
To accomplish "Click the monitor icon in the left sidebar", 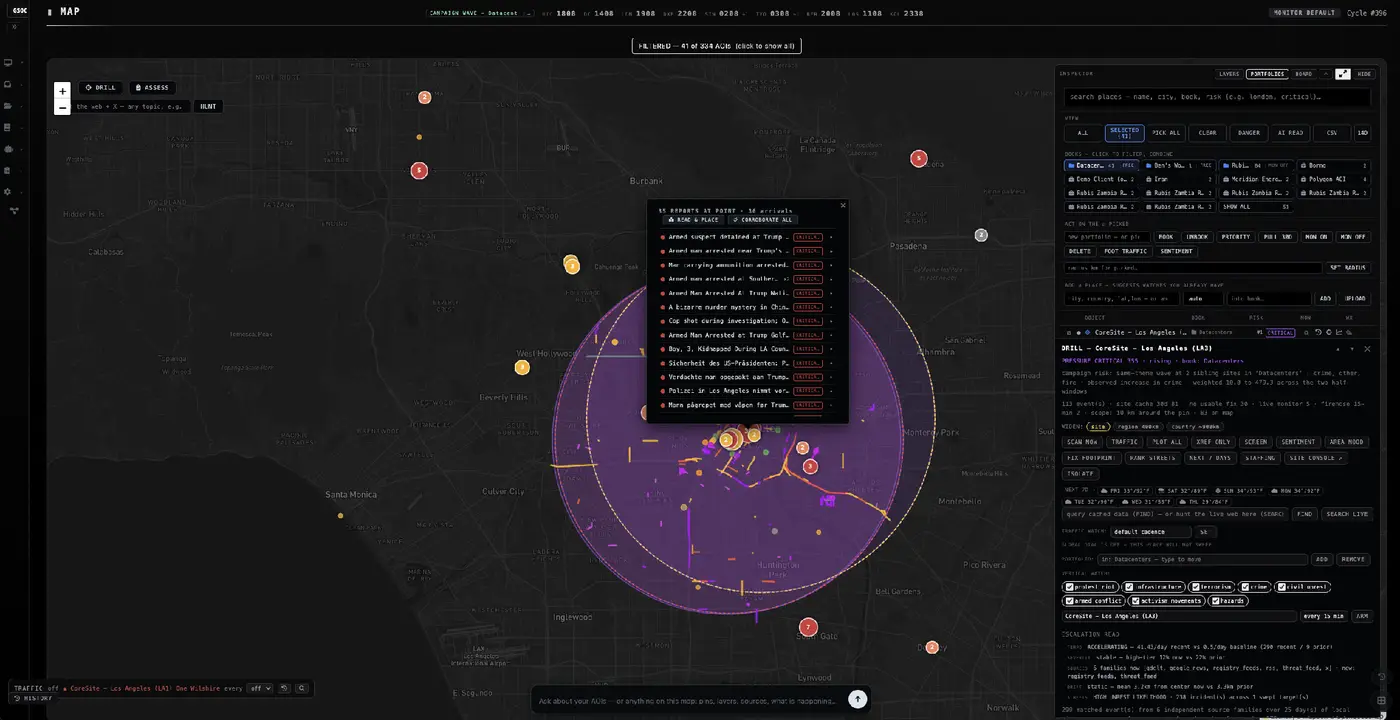I will tap(8, 62).
